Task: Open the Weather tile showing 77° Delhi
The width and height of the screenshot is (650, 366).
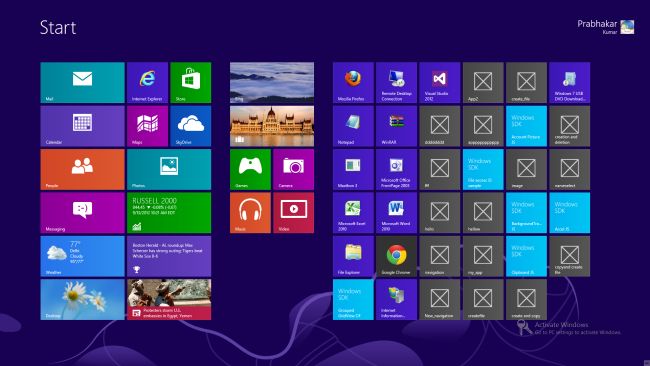Action: (x=82, y=256)
